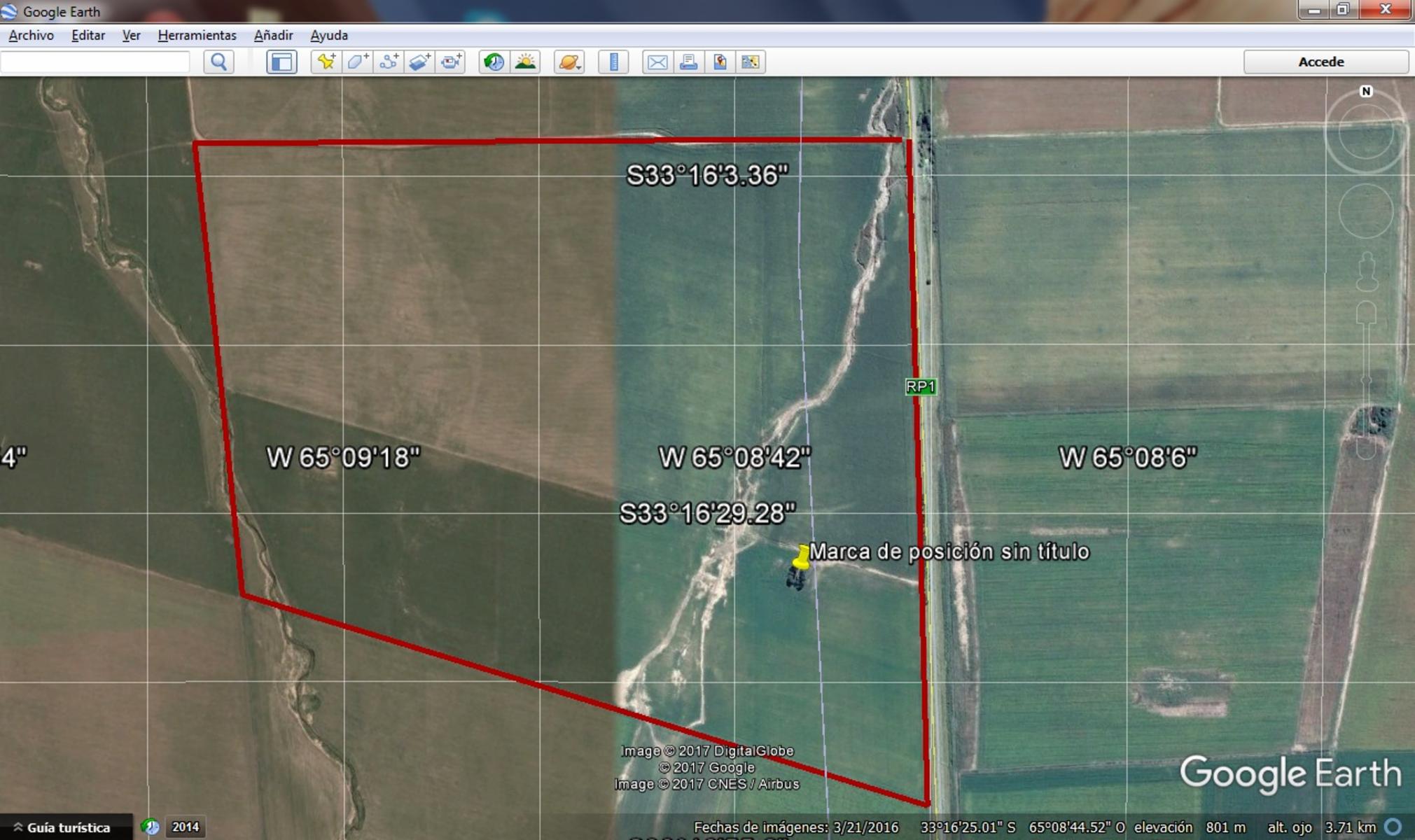The height and width of the screenshot is (840, 1415).
Task: Click the magnifier search button
Action: [x=218, y=62]
